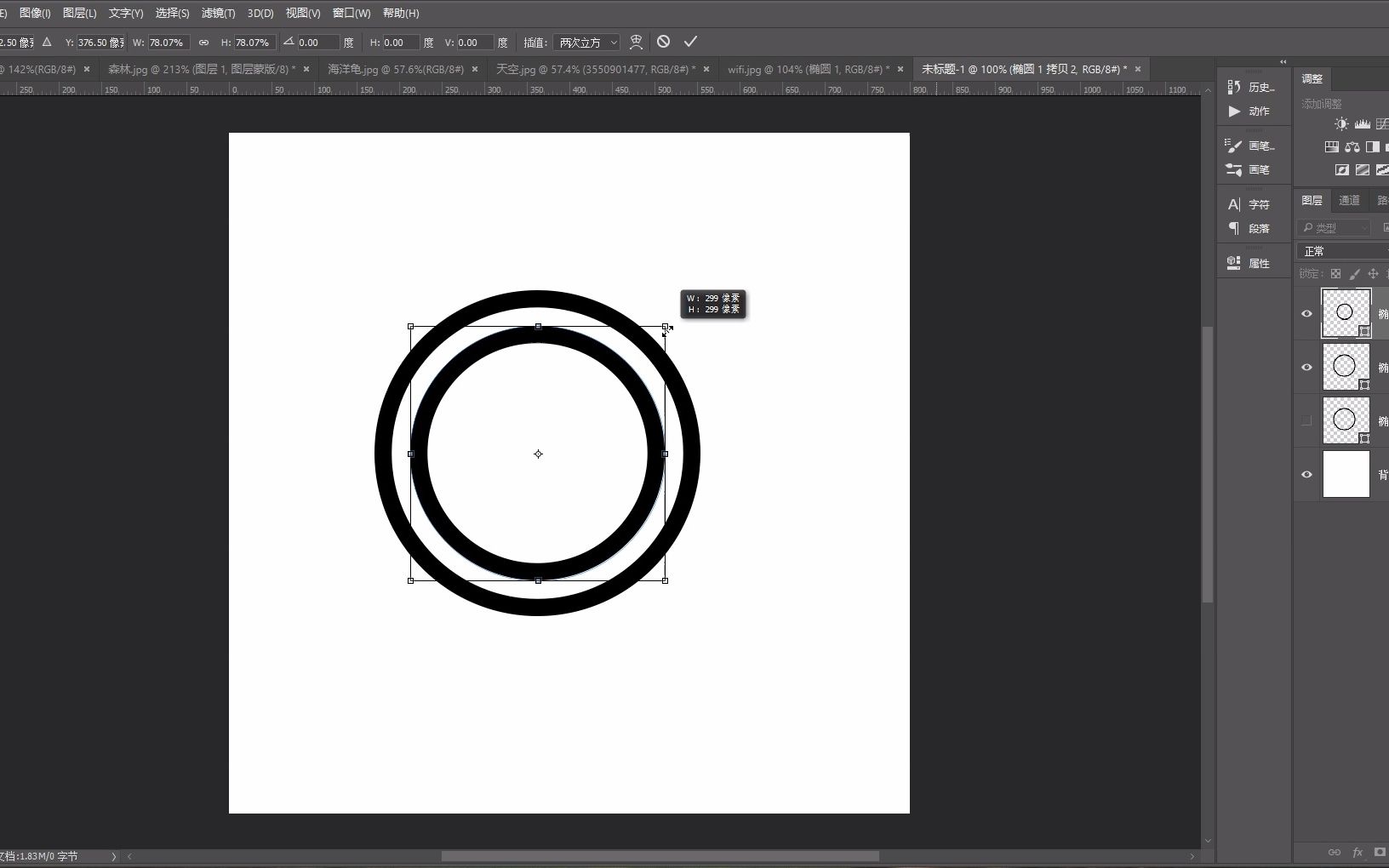Switch to warp mode icon in options bar
This screenshot has height=868, width=1389.
(x=636, y=42)
